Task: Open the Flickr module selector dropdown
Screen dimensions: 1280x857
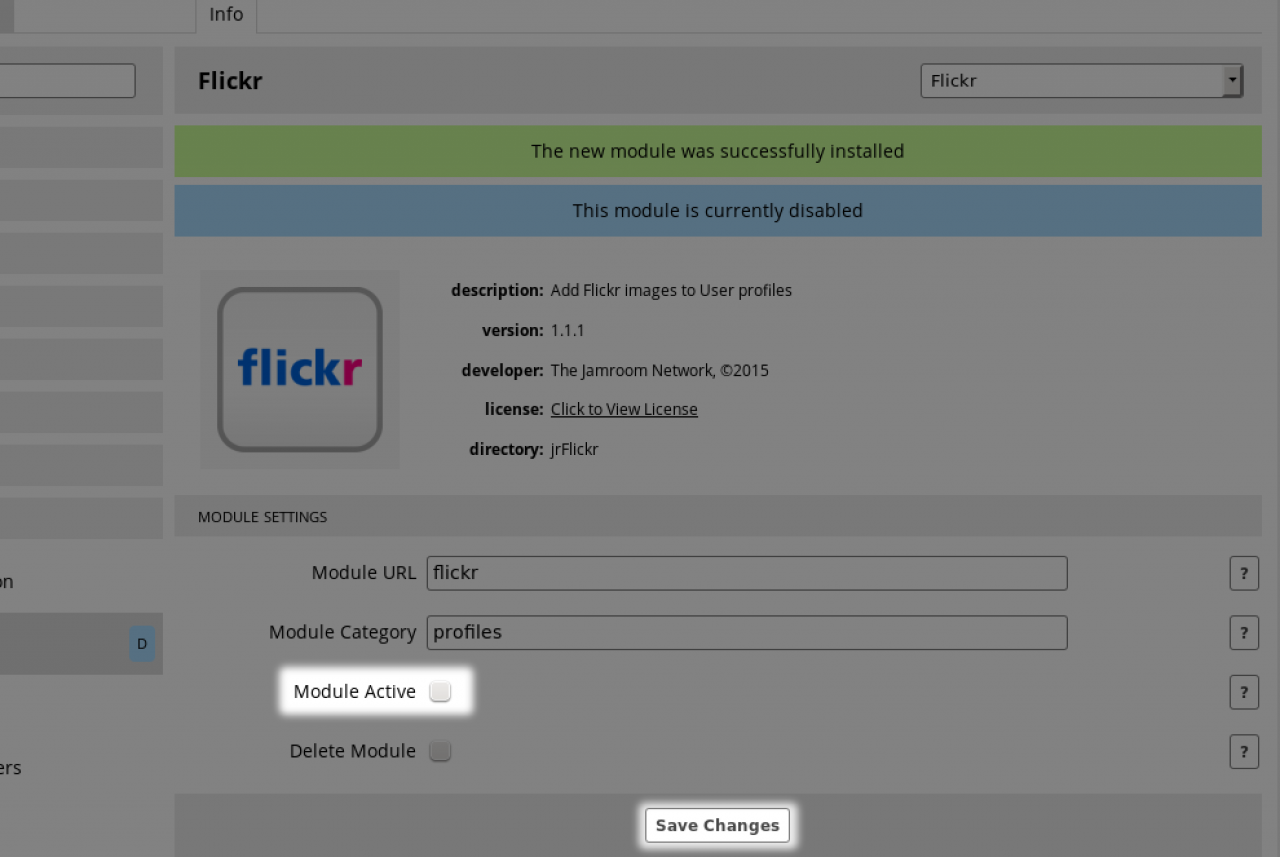Action: tap(1082, 81)
